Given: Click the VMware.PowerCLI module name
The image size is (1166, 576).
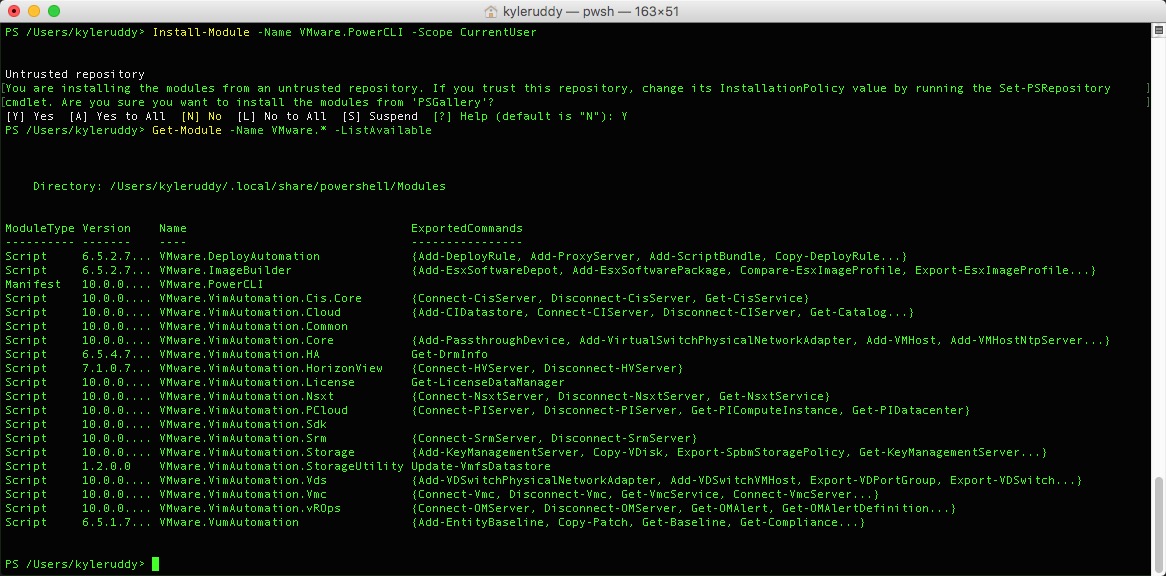Looking at the screenshot, I should (211, 284).
